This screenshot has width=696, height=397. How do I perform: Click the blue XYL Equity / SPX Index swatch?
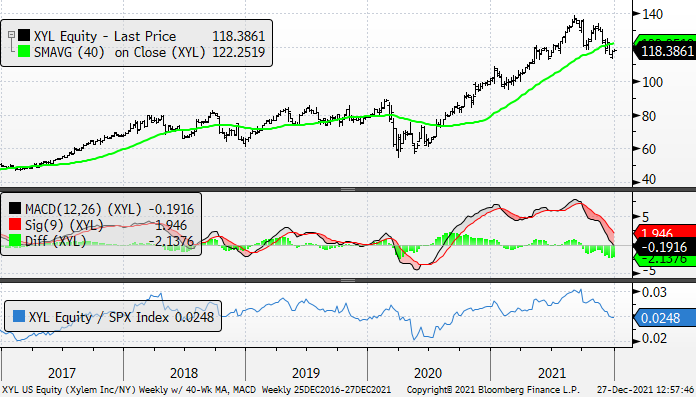[x=19, y=317]
